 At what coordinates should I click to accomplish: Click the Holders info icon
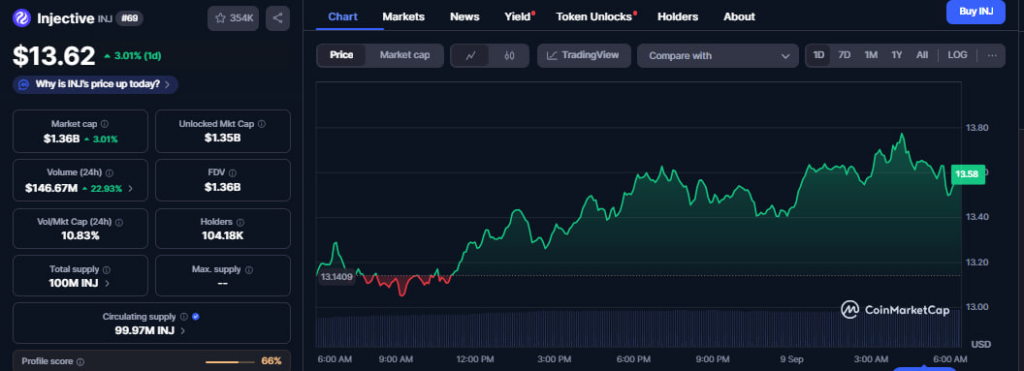click(240, 222)
